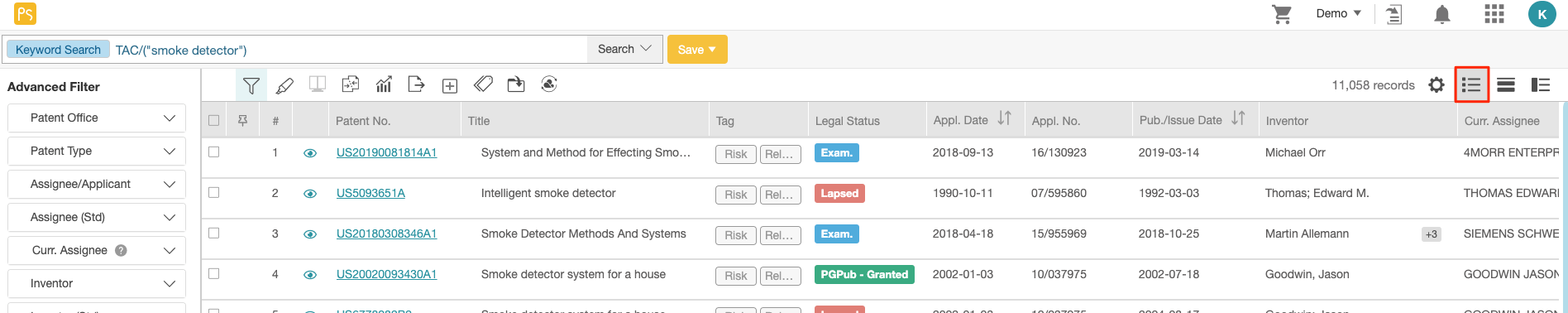Switch to highlighted list view icon
This screenshot has width=1568, height=313.
(x=1471, y=85)
